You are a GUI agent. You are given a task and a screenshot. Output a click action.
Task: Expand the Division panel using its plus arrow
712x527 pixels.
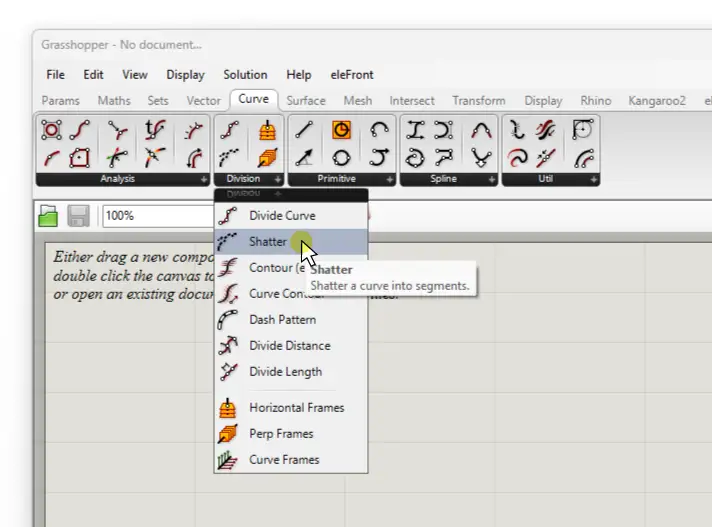coord(277,180)
